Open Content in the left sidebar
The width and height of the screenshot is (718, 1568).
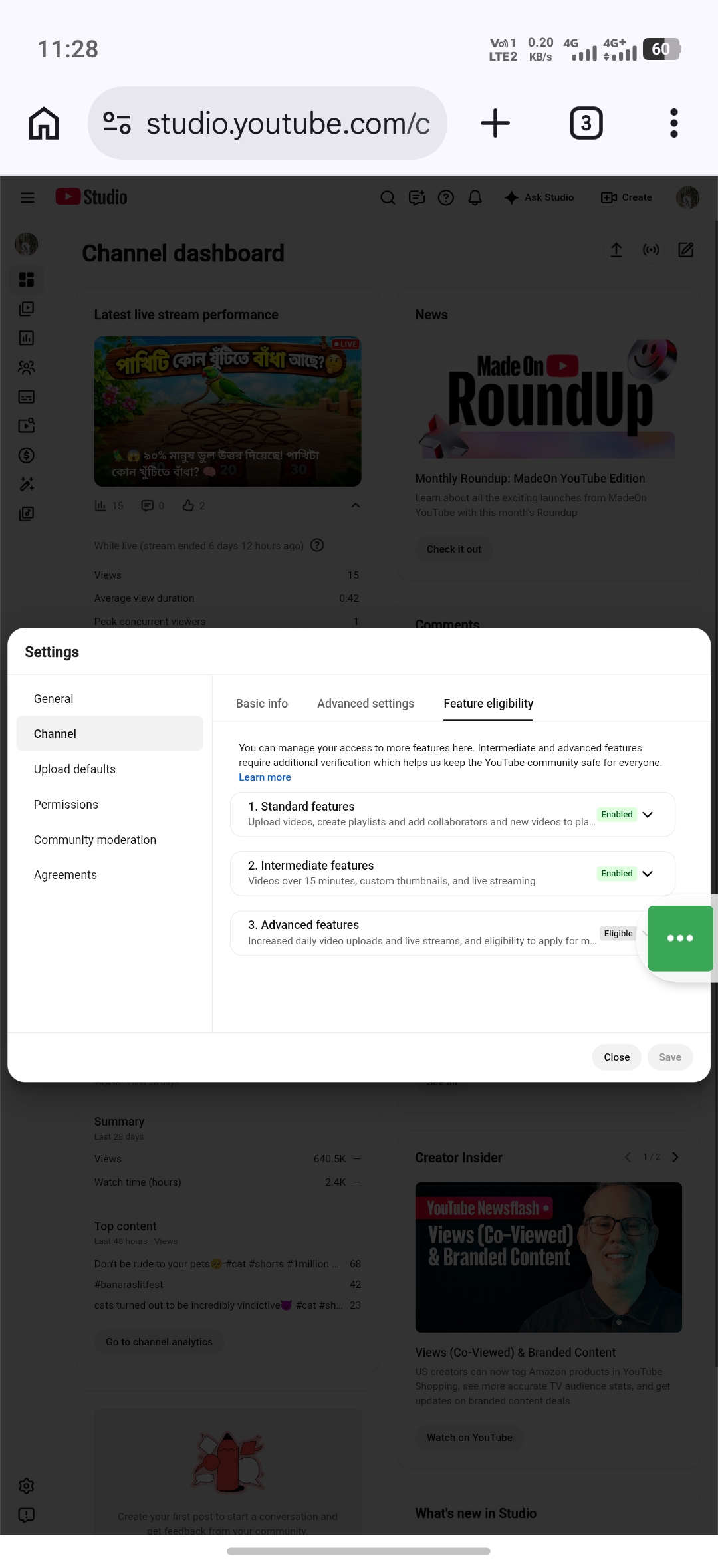click(27, 309)
